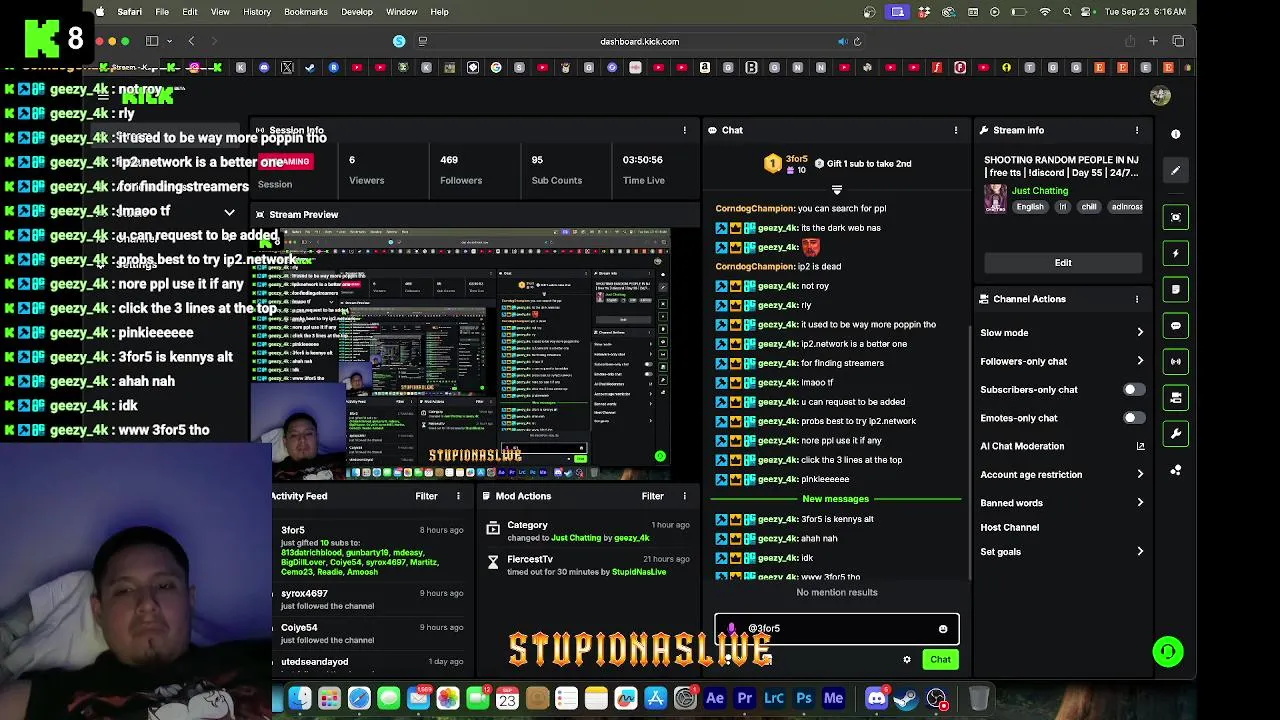Collapse chat overlay with chevron arrow

229,212
